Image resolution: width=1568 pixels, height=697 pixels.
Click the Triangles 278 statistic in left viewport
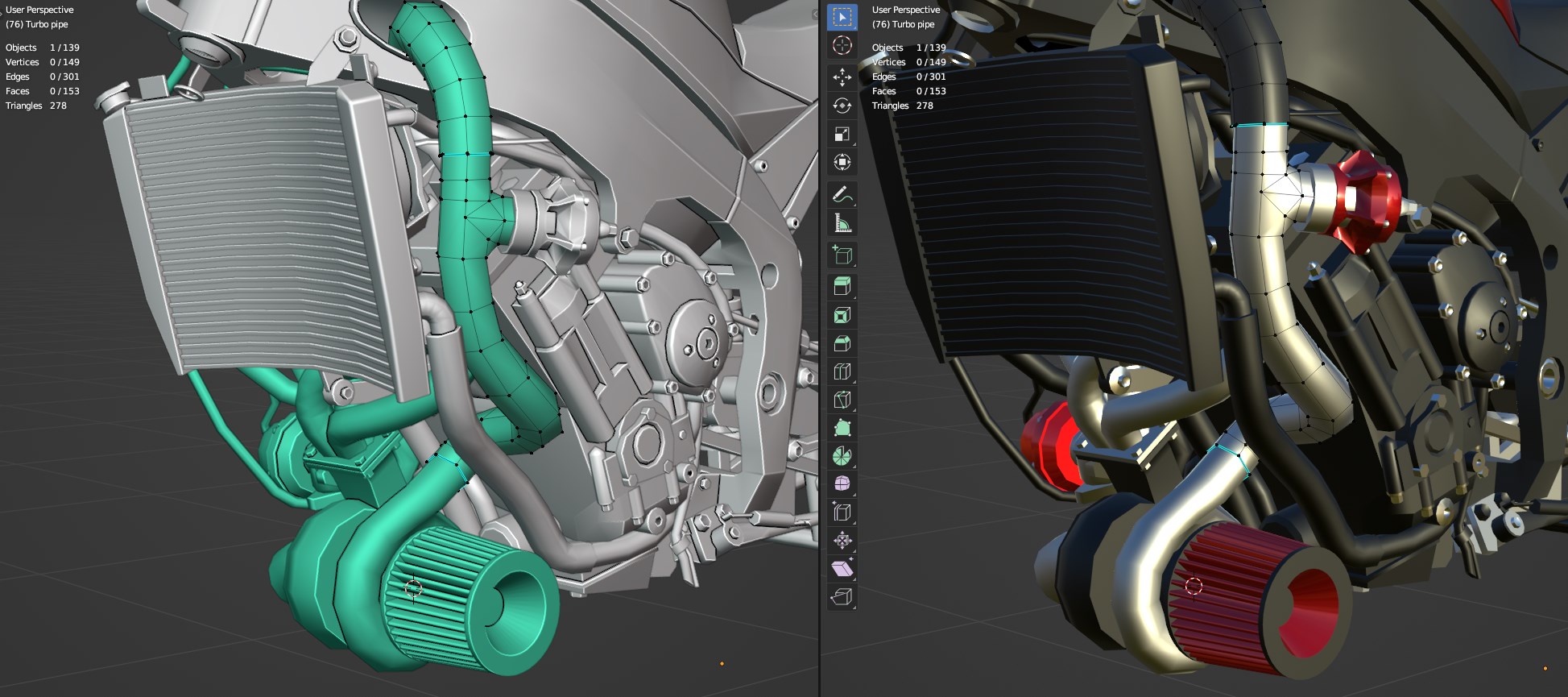click(36, 106)
